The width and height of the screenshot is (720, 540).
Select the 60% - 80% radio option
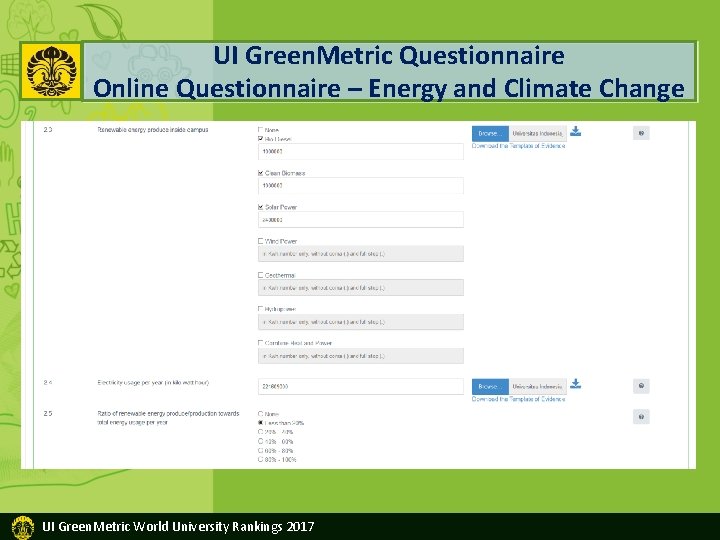pyautogui.click(x=260, y=450)
